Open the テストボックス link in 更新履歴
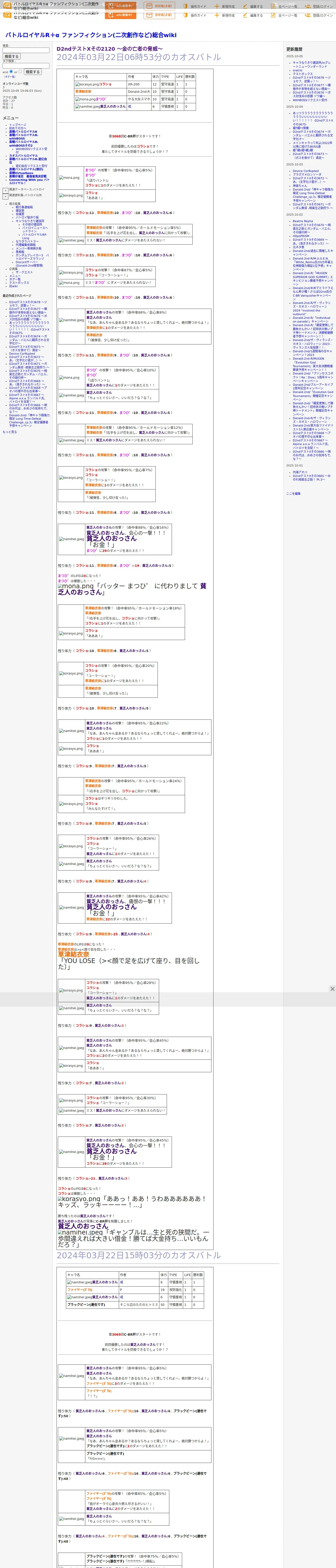 [303, 74]
